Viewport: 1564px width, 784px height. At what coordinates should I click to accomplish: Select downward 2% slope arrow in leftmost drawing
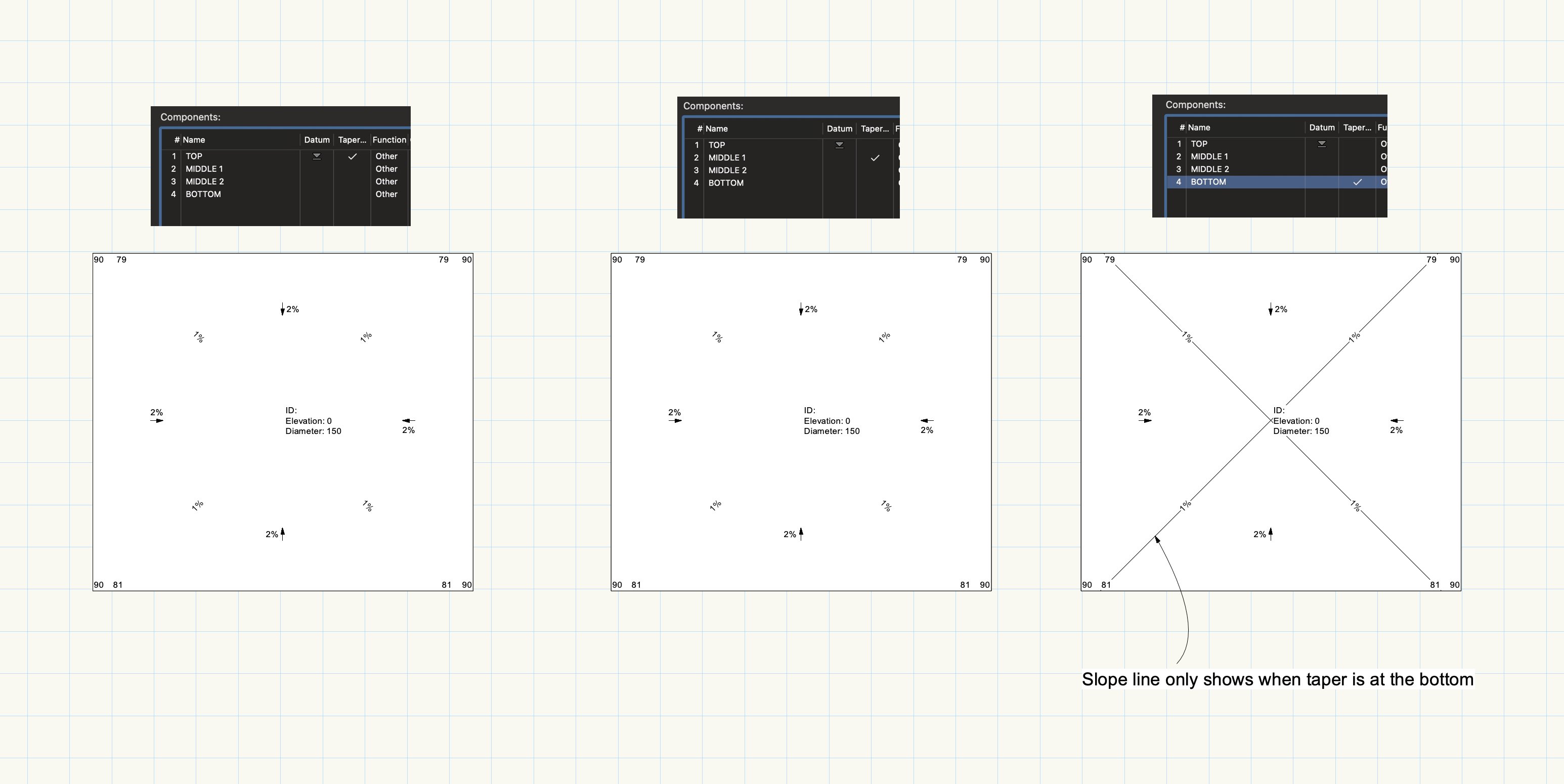[282, 310]
